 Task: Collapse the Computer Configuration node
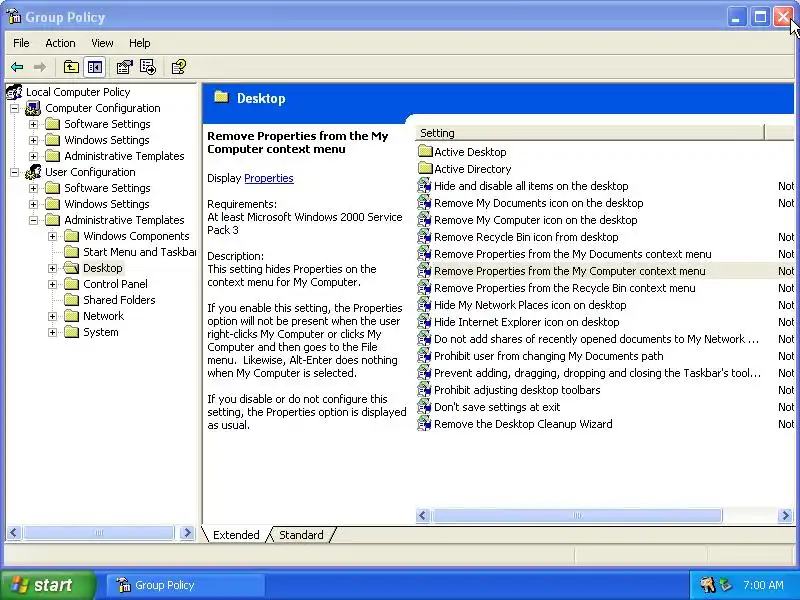(14, 108)
